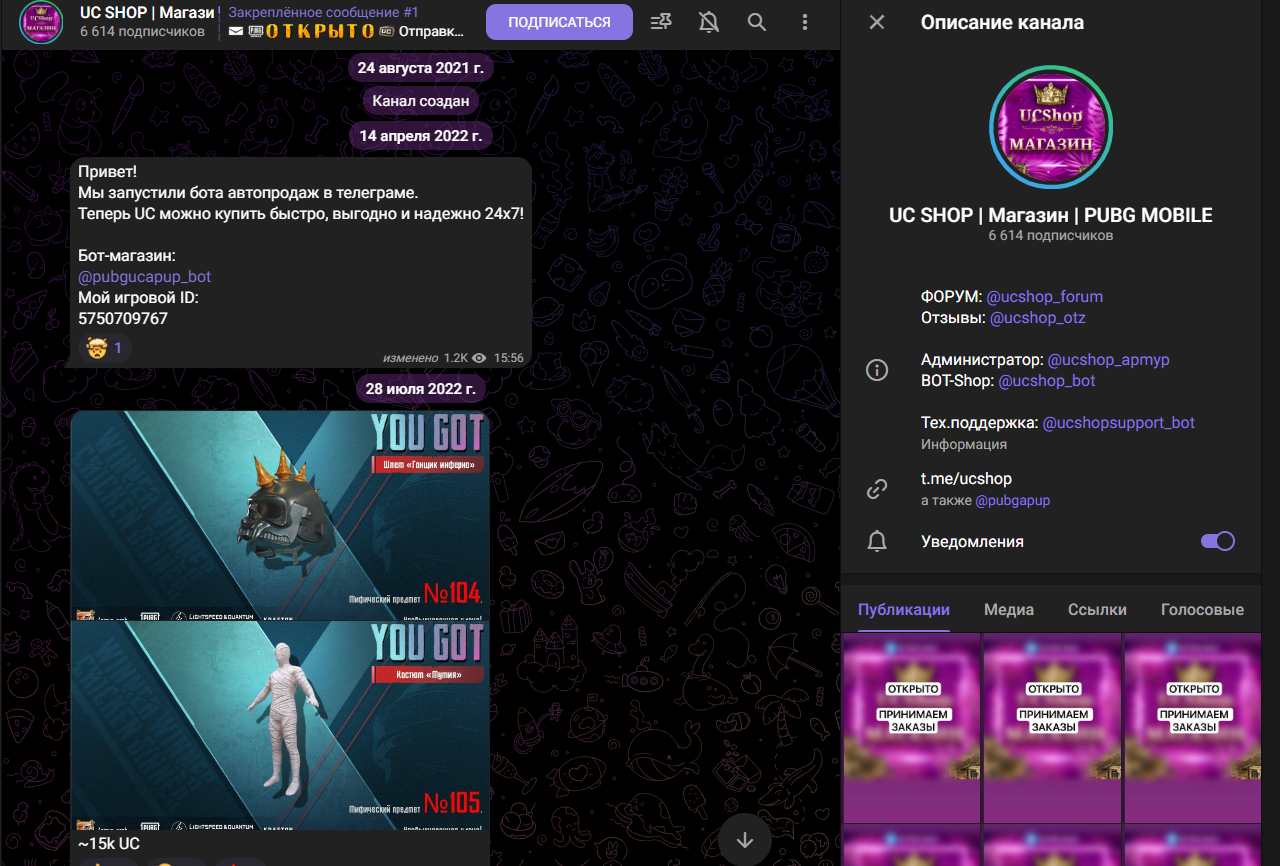Open the three-dot more options menu
Image resolution: width=1280 pixels, height=866 pixels.
tap(805, 22)
